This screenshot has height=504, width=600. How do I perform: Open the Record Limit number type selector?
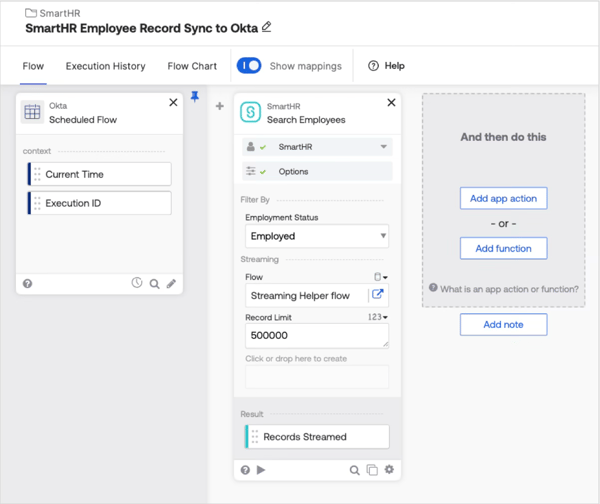point(378,317)
